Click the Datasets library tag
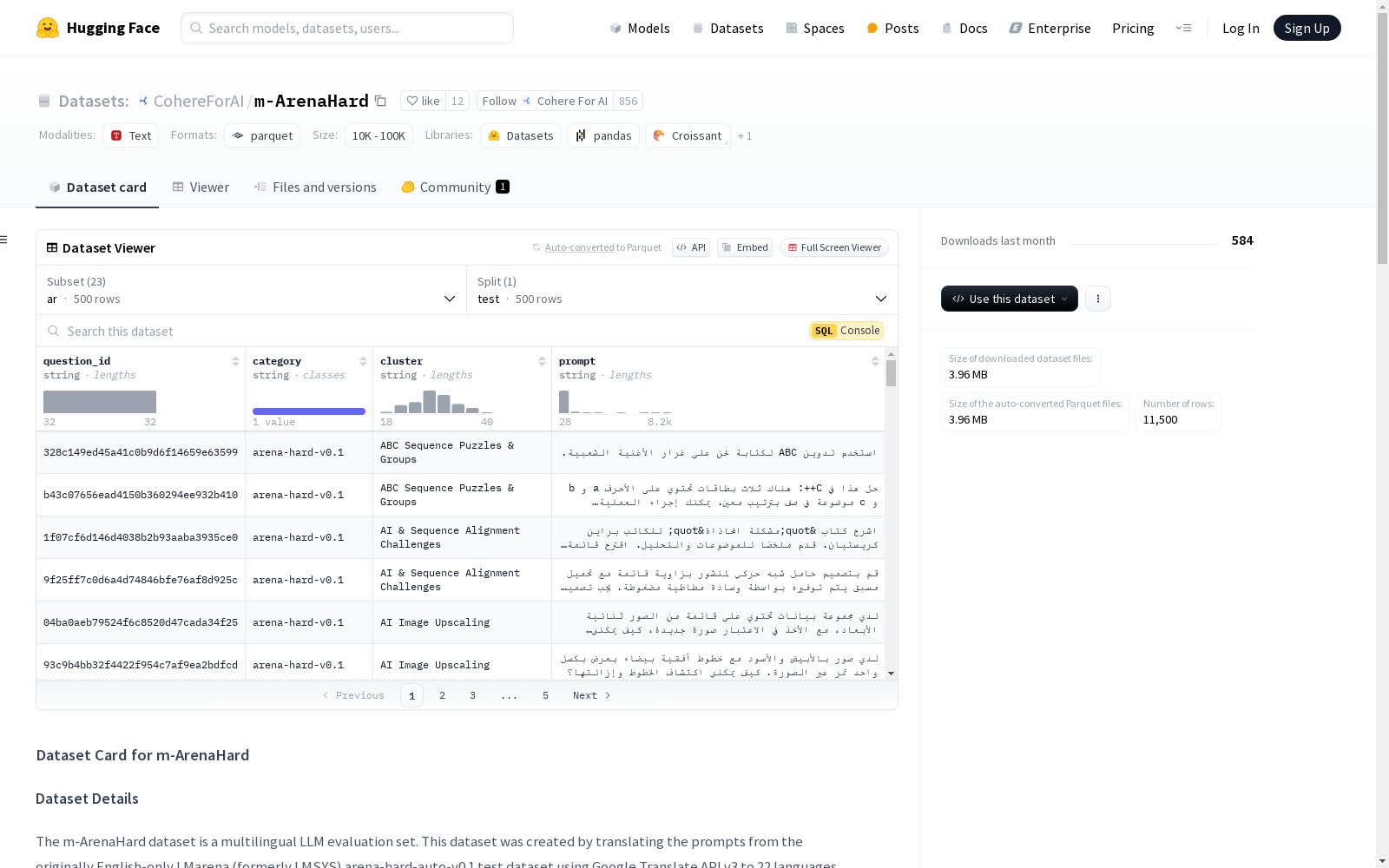The width and height of the screenshot is (1389, 868). coord(521,135)
